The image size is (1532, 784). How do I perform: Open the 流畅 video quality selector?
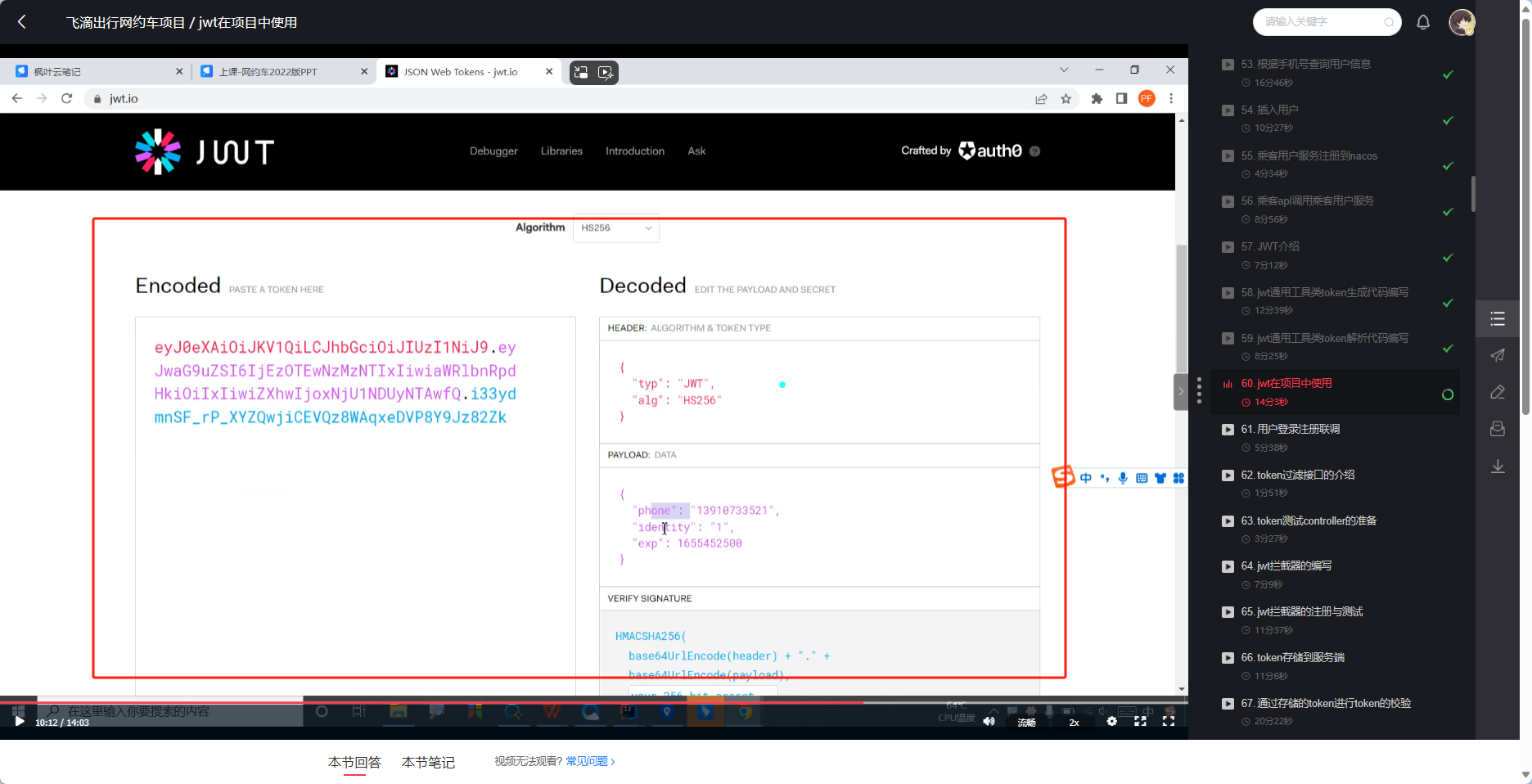(x=1026, y=723)
